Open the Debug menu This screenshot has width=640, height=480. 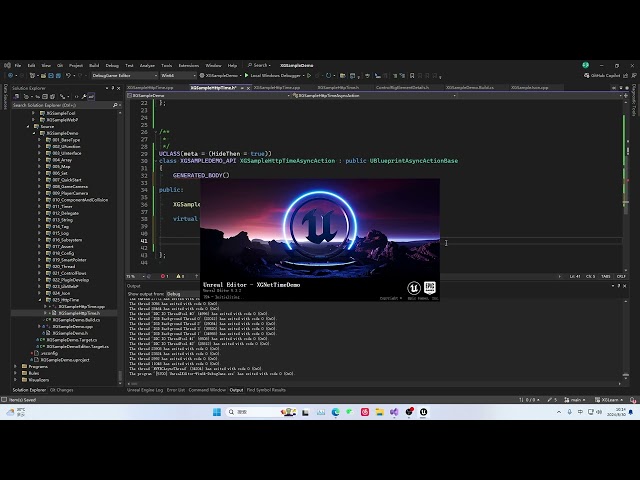[112, 65]
